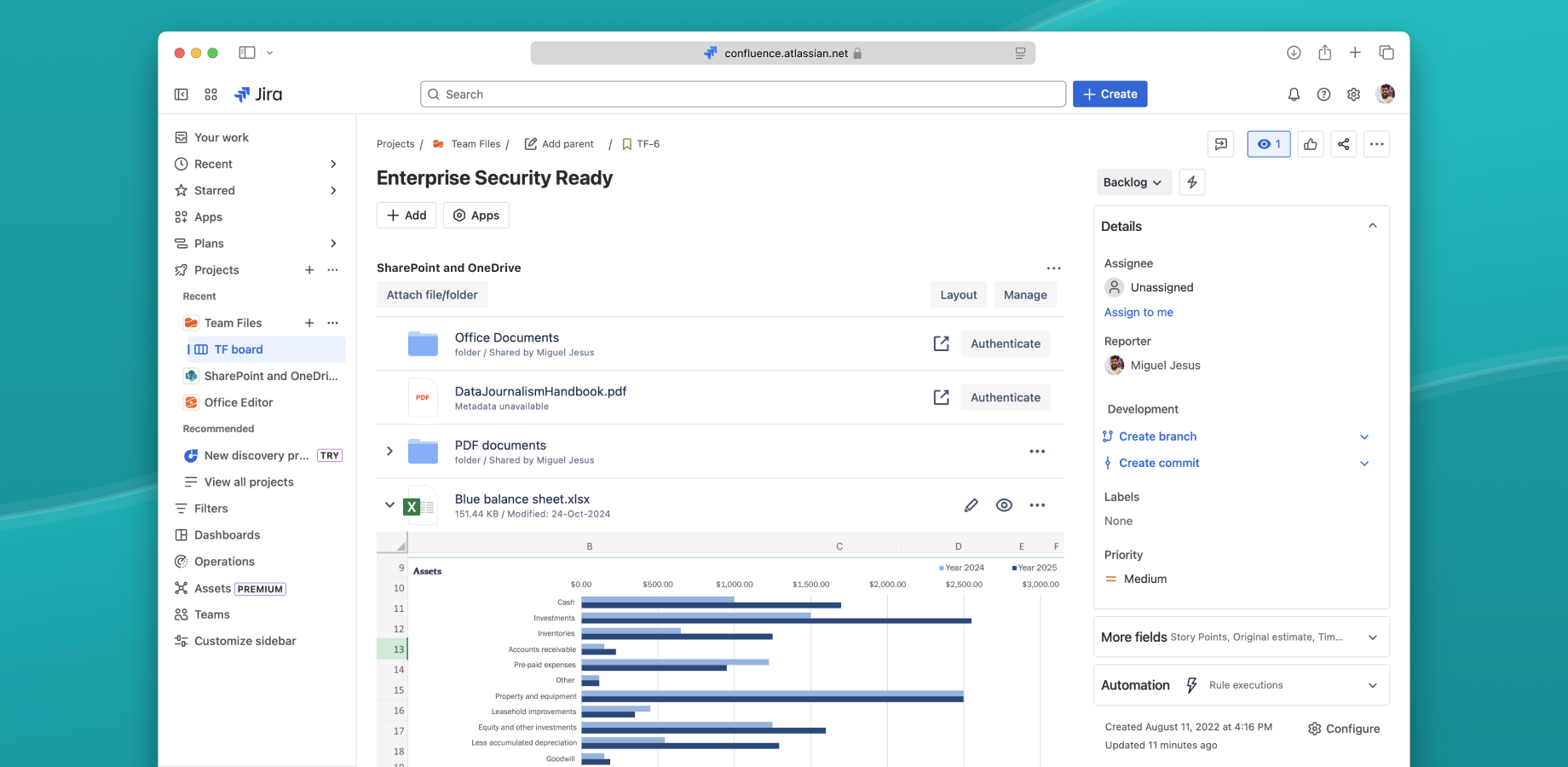The width and height of the screenshot is (1568, 767).
Task: Click the Search input field
Action: (743, 95)
